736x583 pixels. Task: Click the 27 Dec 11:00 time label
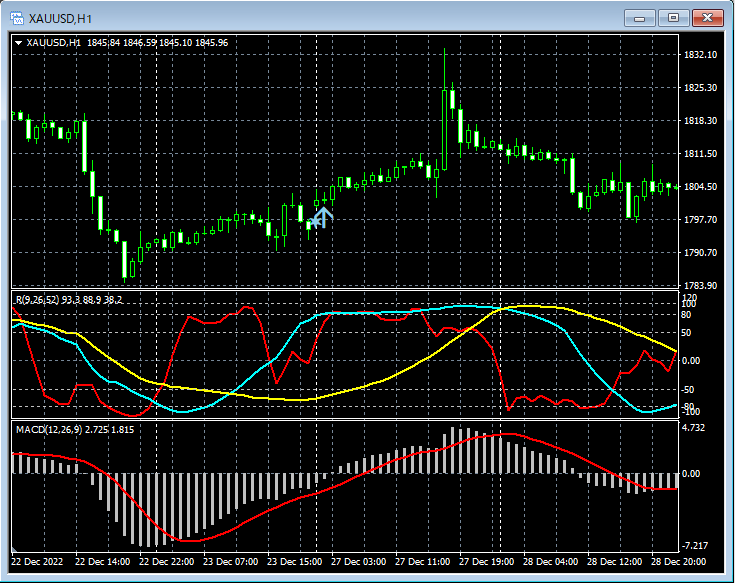point(425,562)
